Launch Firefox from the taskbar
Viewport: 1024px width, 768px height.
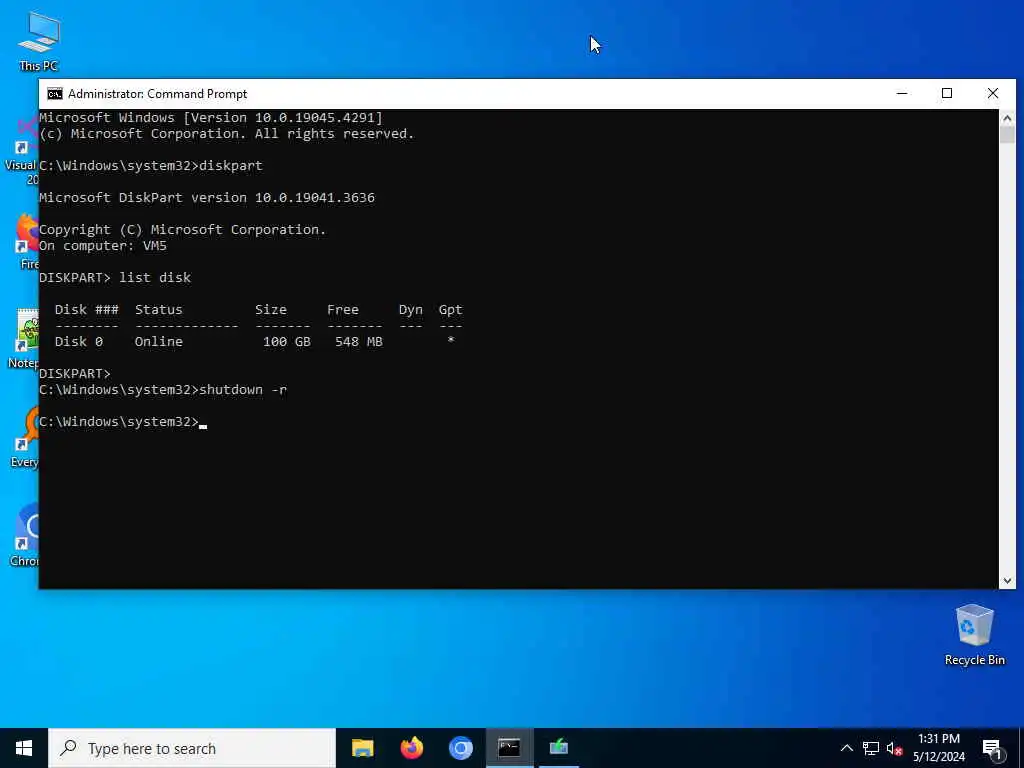[411, 748]
